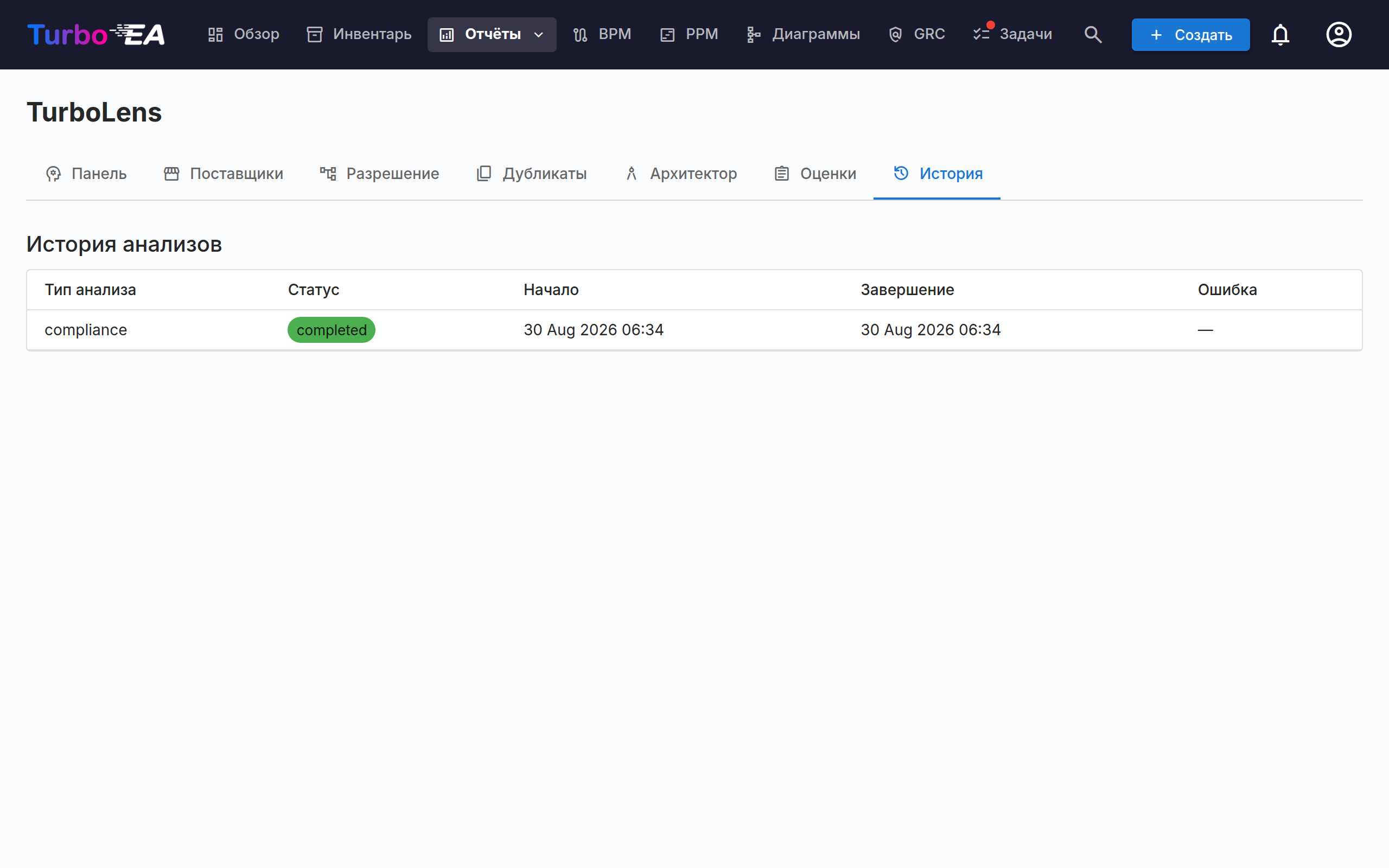This screenshot has height=868, width=1389.
Task: Open the Задачи menu item
Action: 1013,34
